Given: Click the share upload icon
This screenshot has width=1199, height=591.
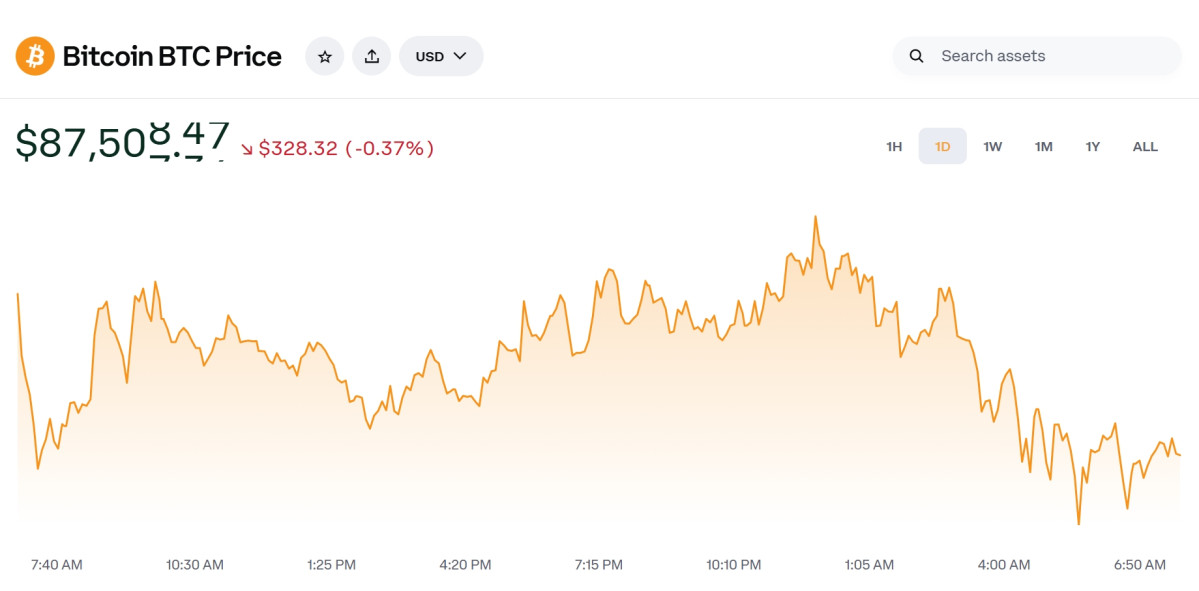Looking at the screenshot, I should pyautogui.click(x=371, y=56).
